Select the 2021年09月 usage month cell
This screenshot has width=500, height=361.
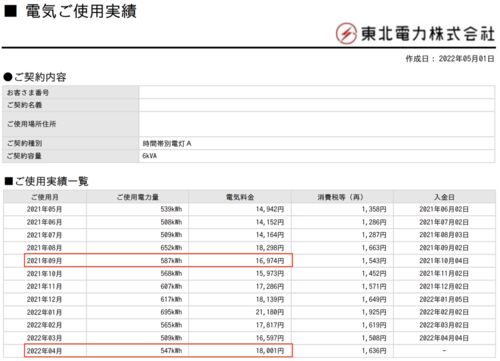[x=44, y=261]
